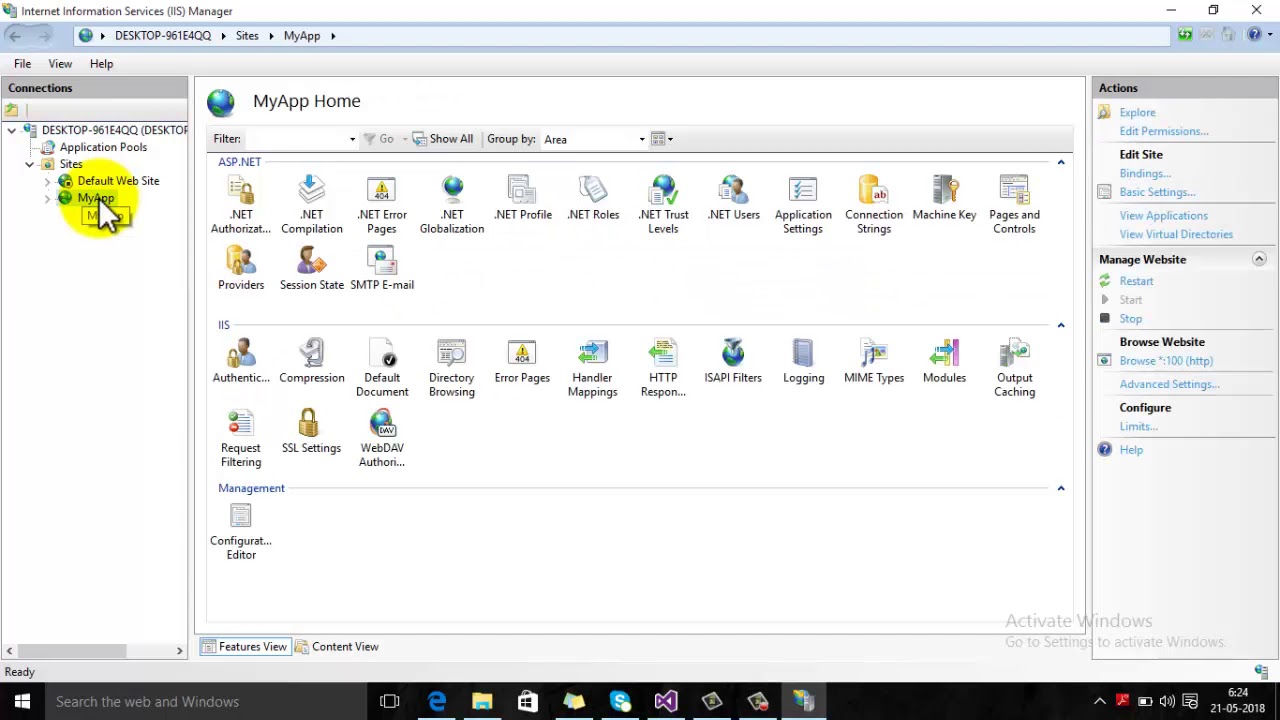Screen dimensions: 1280x720
Task: Open the Help menu
Action: tap(101, 64)
